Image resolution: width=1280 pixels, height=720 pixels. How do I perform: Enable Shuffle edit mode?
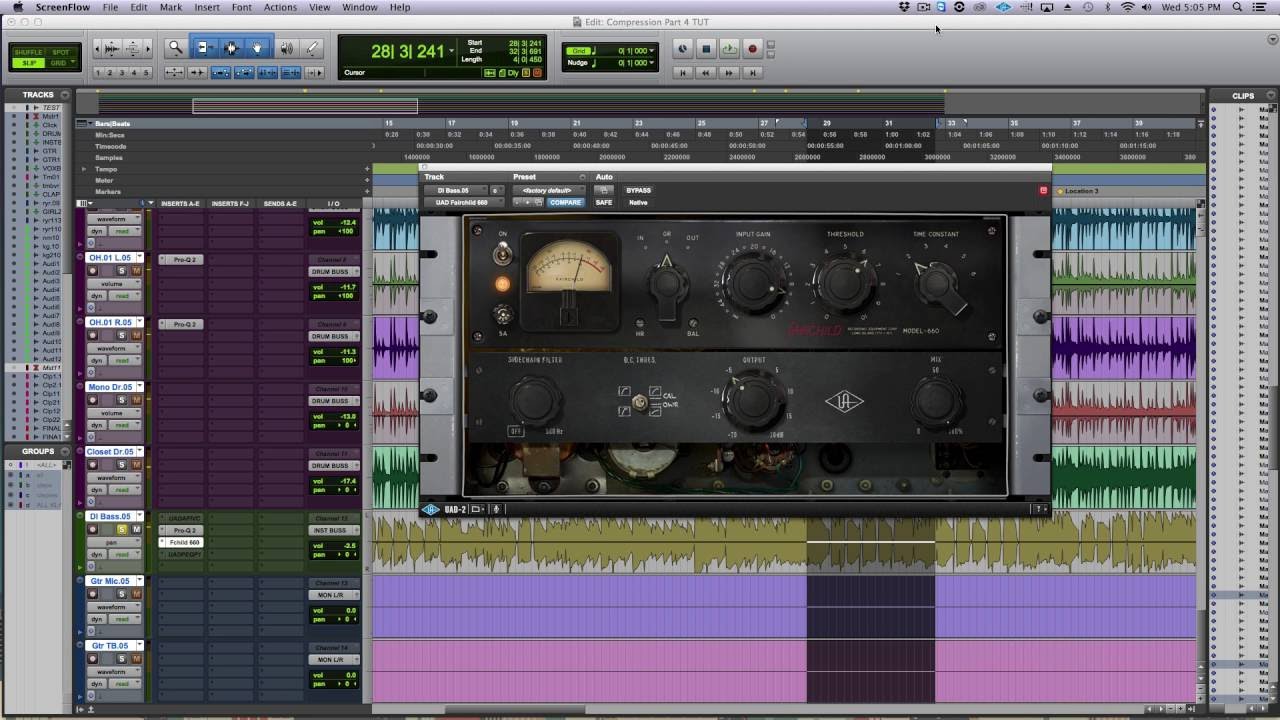point(28,52)
